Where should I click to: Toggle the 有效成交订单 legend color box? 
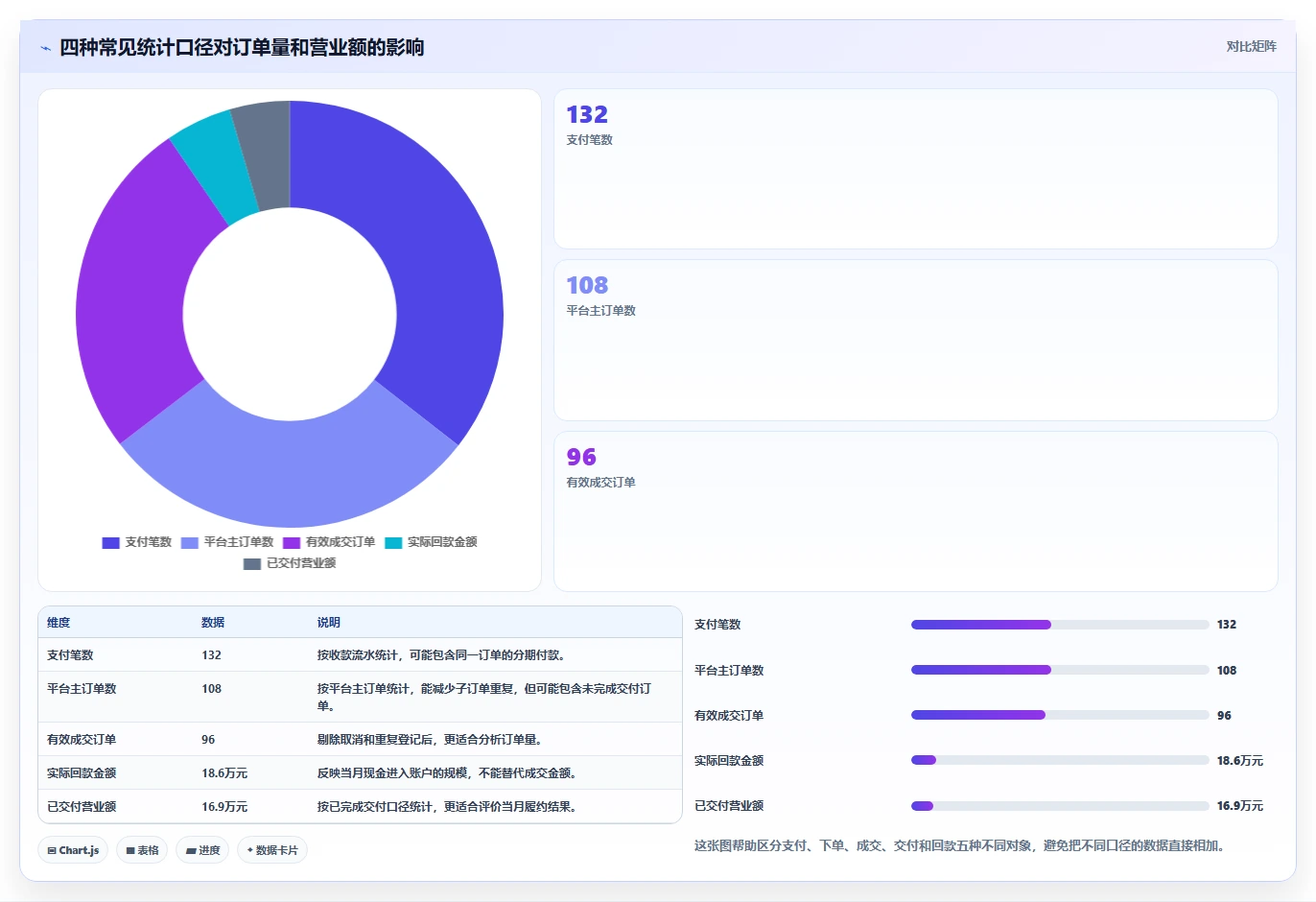point(292,542)
